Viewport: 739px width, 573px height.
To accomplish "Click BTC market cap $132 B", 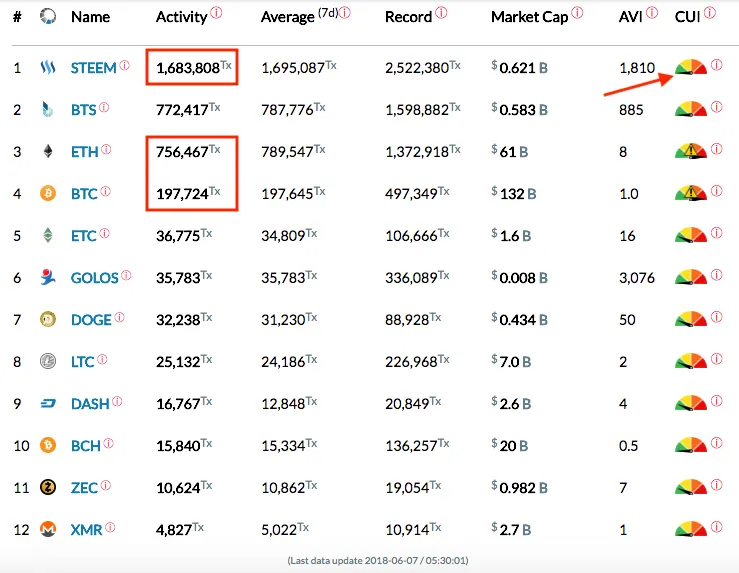I will tap(514, 194).
